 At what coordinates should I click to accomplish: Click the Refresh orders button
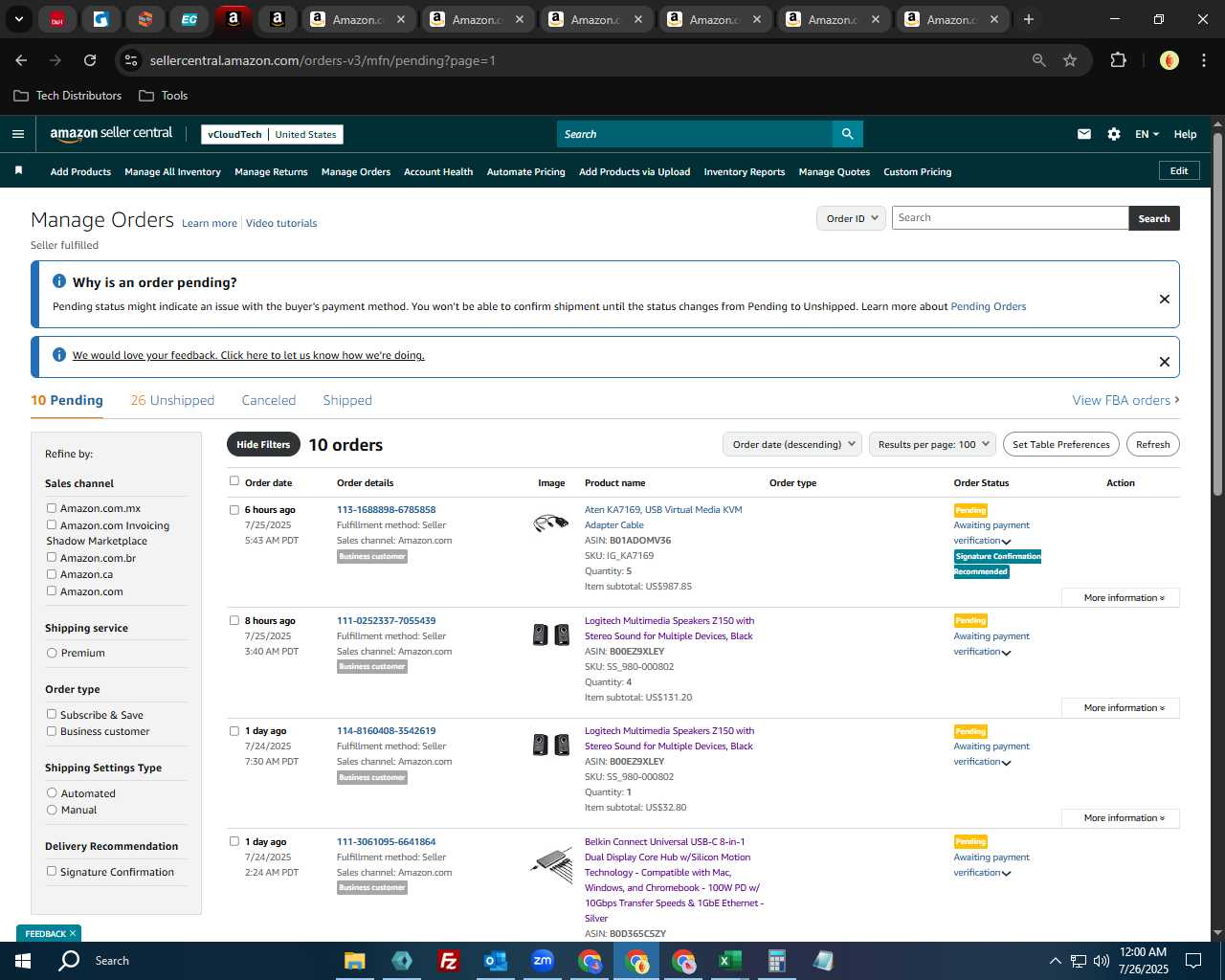tap(1153, 444)
